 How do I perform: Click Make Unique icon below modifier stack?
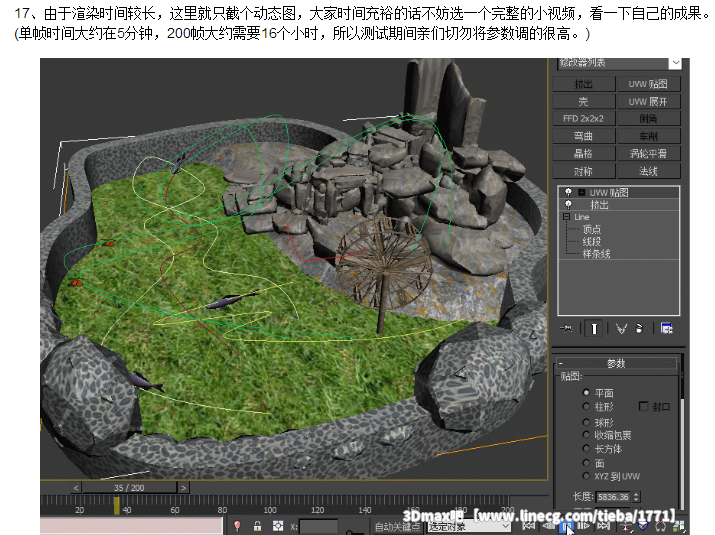620,327
